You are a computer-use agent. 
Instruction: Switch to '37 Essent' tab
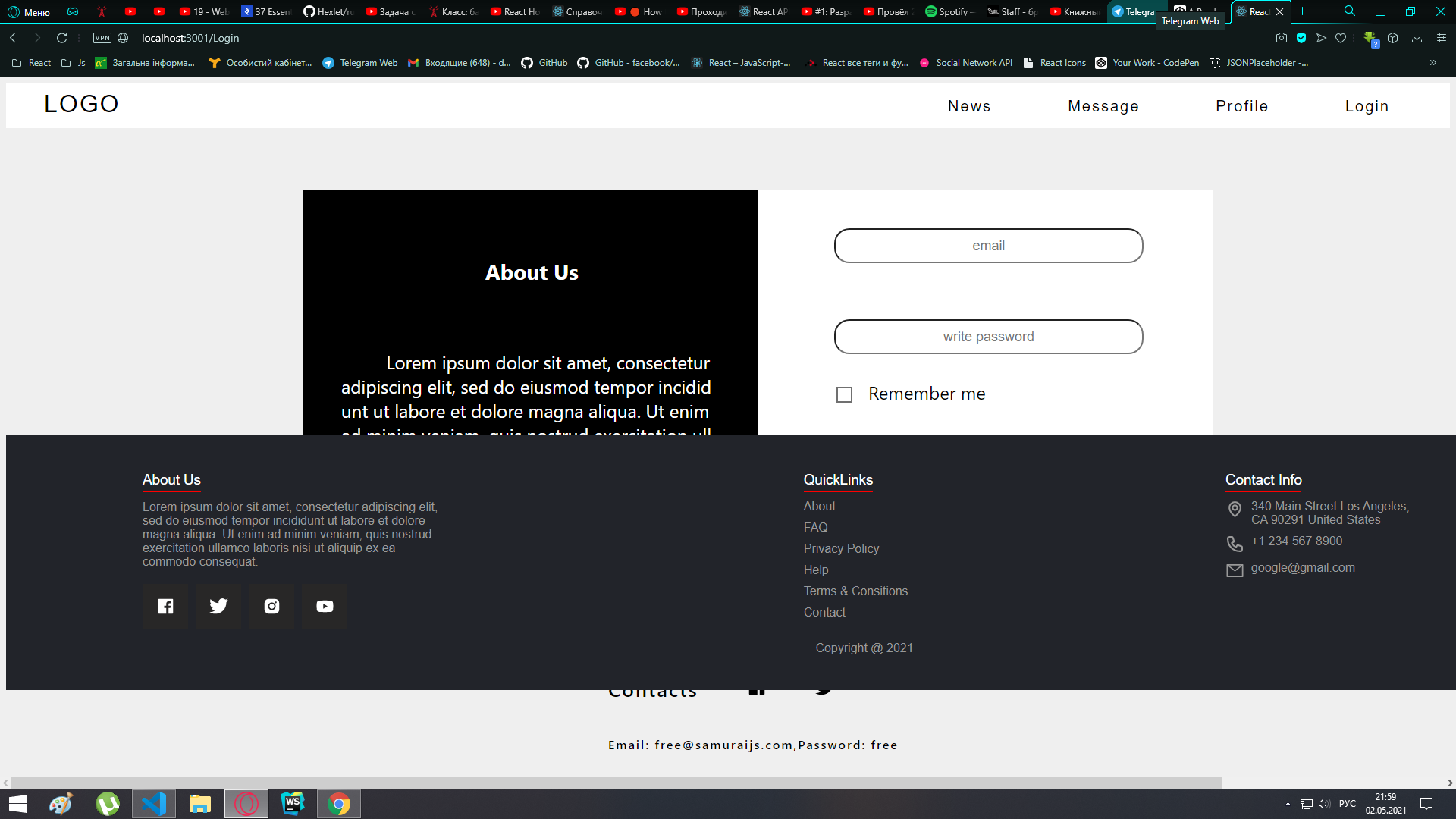265,11
